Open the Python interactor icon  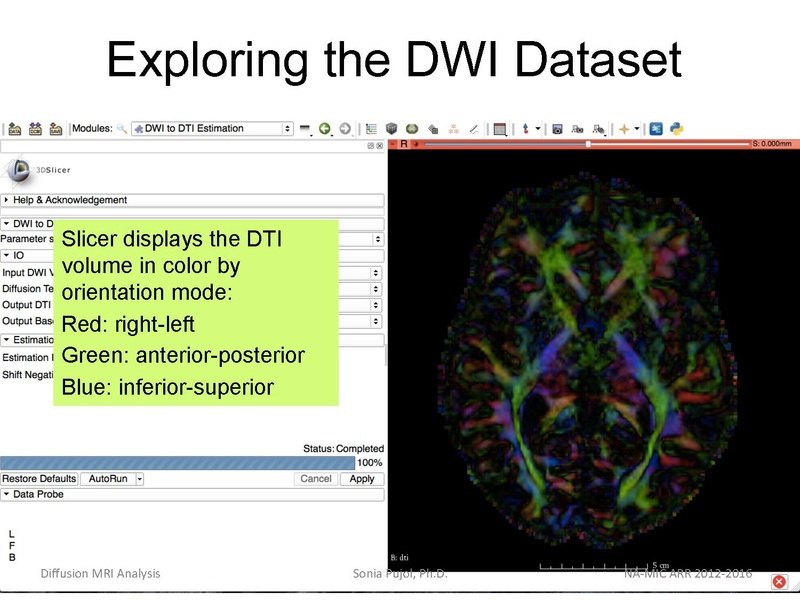676,129
